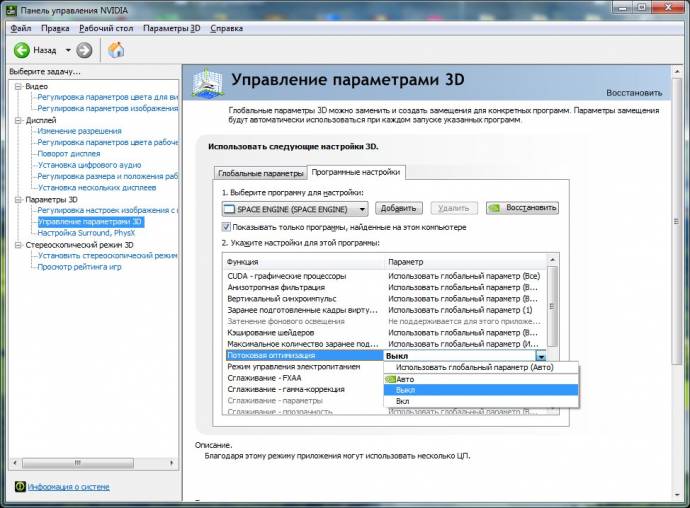Select CUDA - графические процессоры row

pos(385,276)
